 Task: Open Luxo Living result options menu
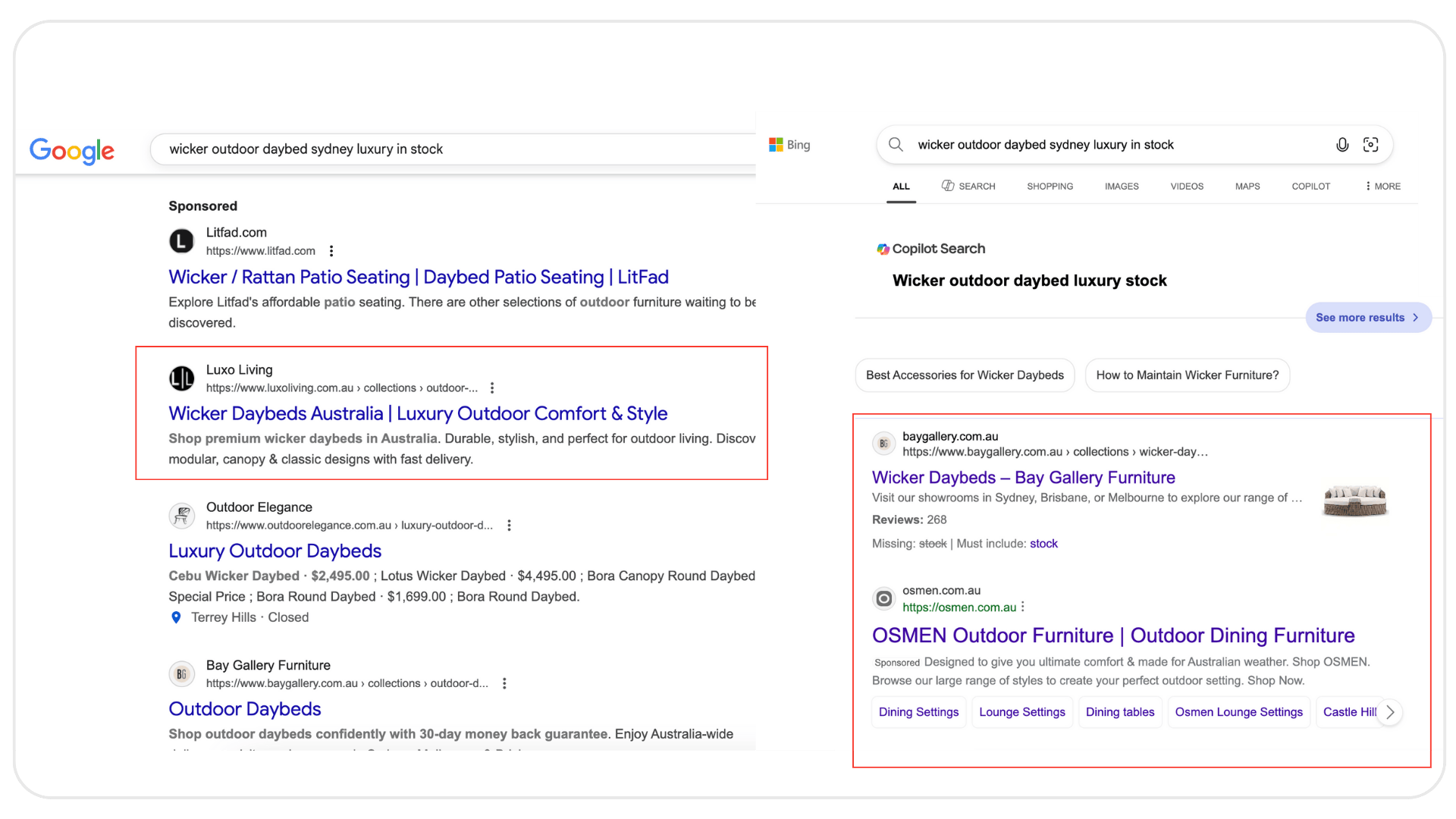pyautogui.click(x=492, y=388)
